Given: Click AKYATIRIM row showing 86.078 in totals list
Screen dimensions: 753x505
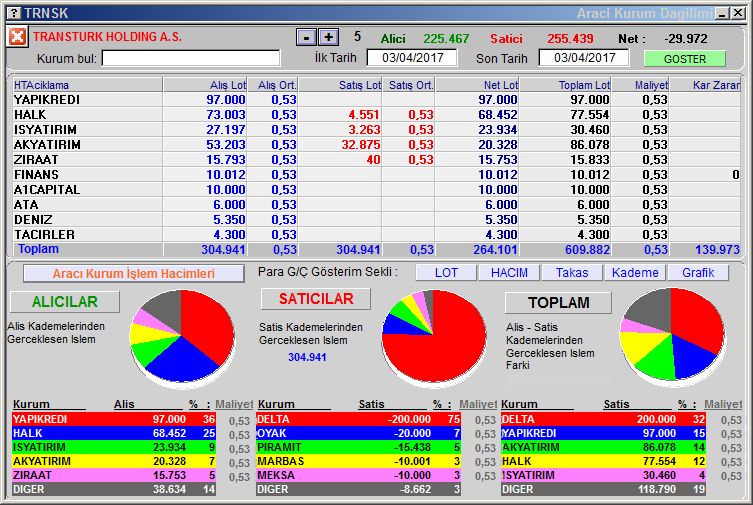Looking at the screenshot, I should click(x=603, y=447).
